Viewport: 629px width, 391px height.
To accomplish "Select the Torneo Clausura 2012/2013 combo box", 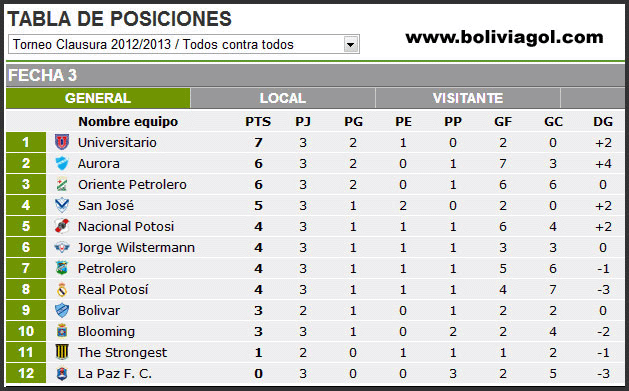I will click(184, 44).
